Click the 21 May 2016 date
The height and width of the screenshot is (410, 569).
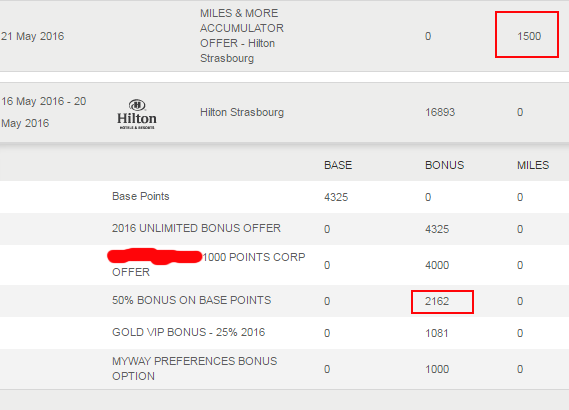tap(32, 36)
